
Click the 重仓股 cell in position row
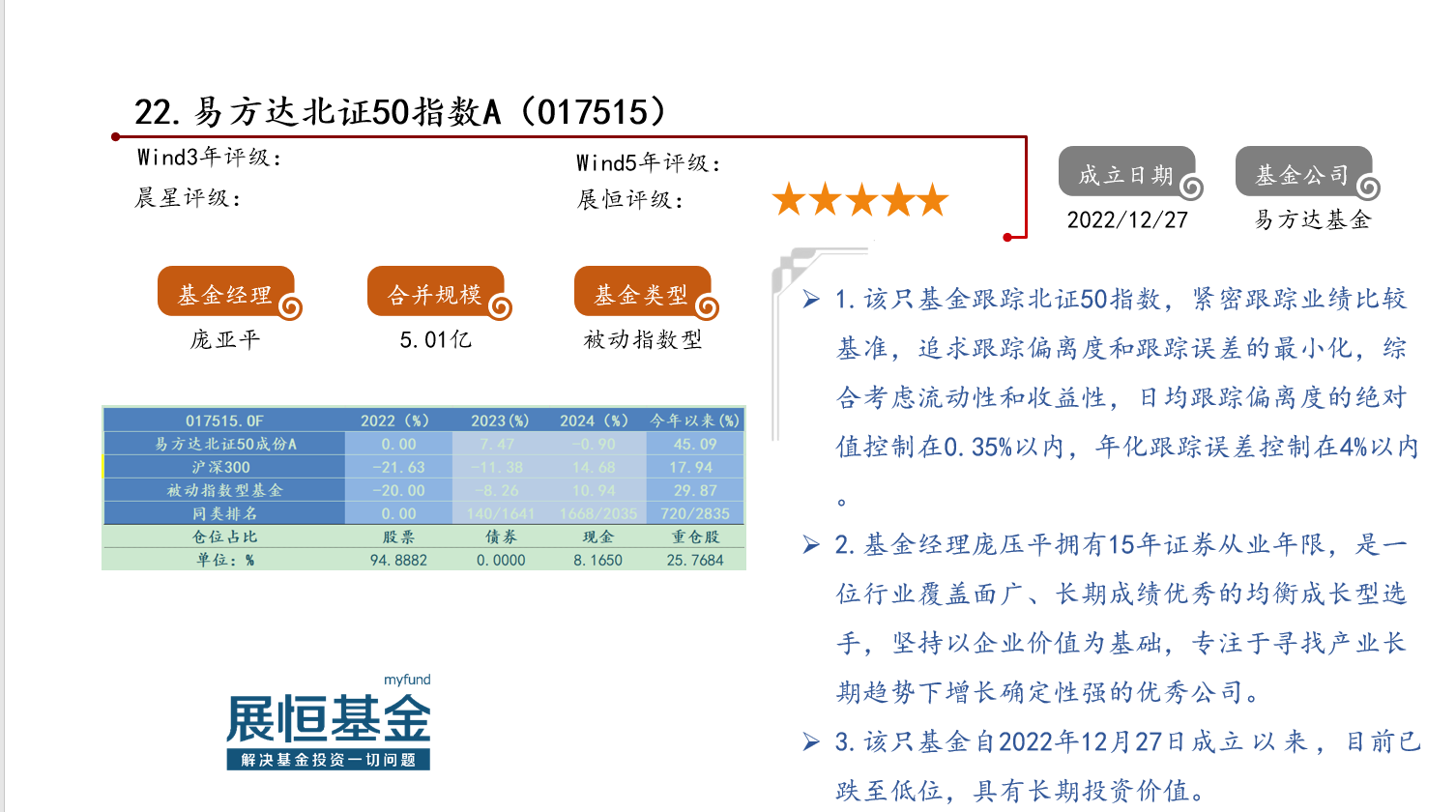coord(695,536)
